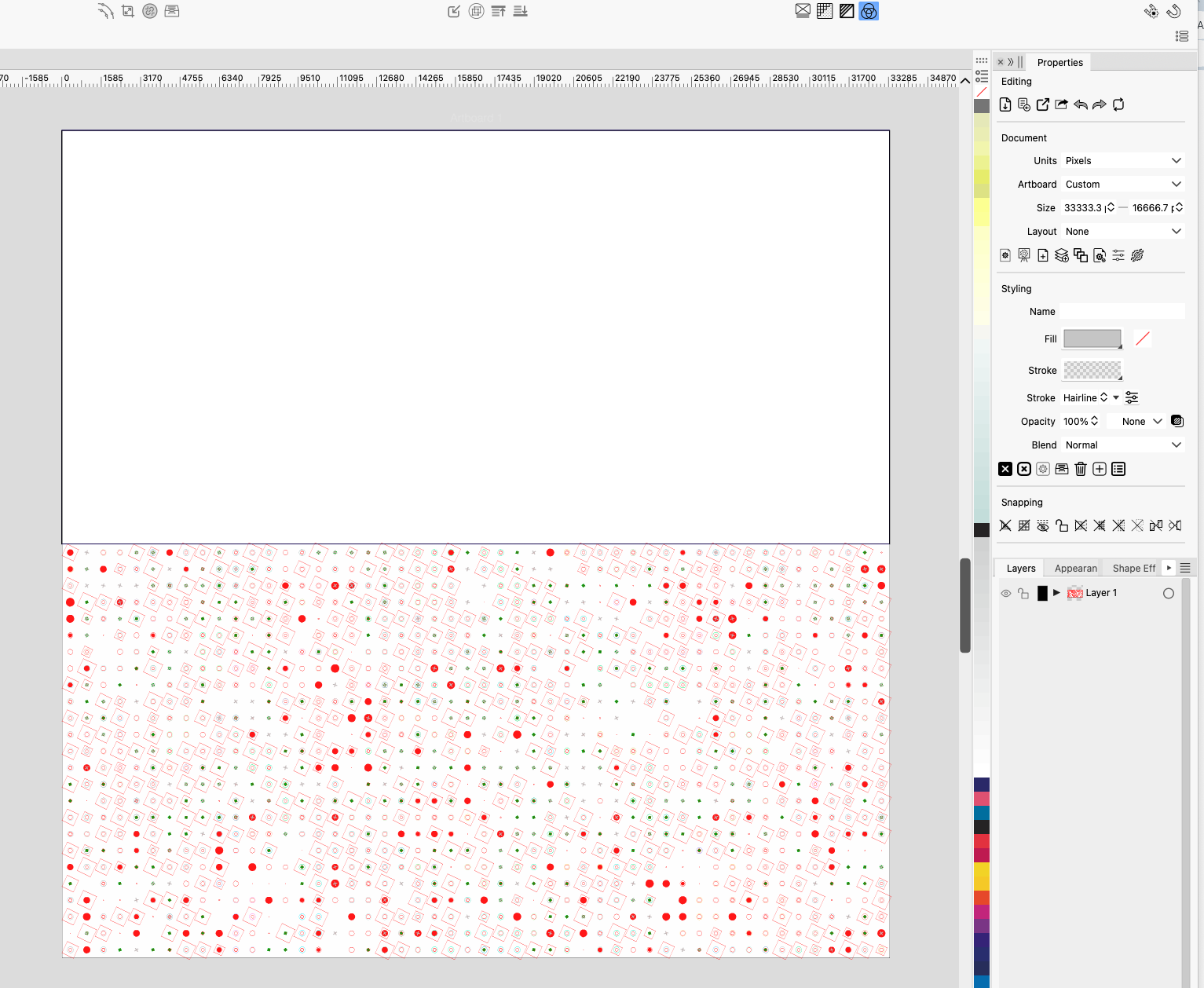Viewport: 1204px width, 988px height.
Task: Hide Layer 1 using the eye icon
Action: 1006,594
